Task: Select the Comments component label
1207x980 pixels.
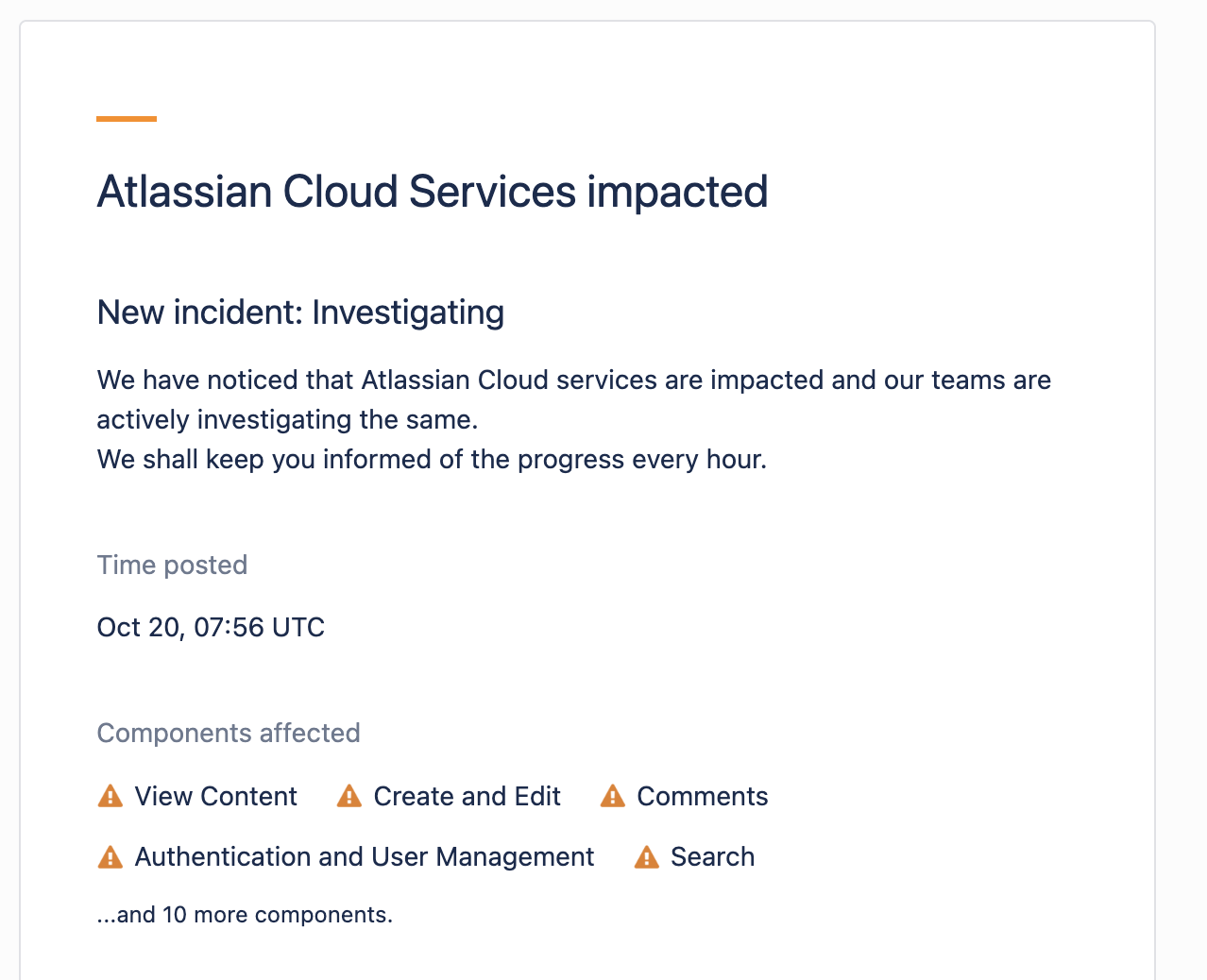Action: (702, 797)
